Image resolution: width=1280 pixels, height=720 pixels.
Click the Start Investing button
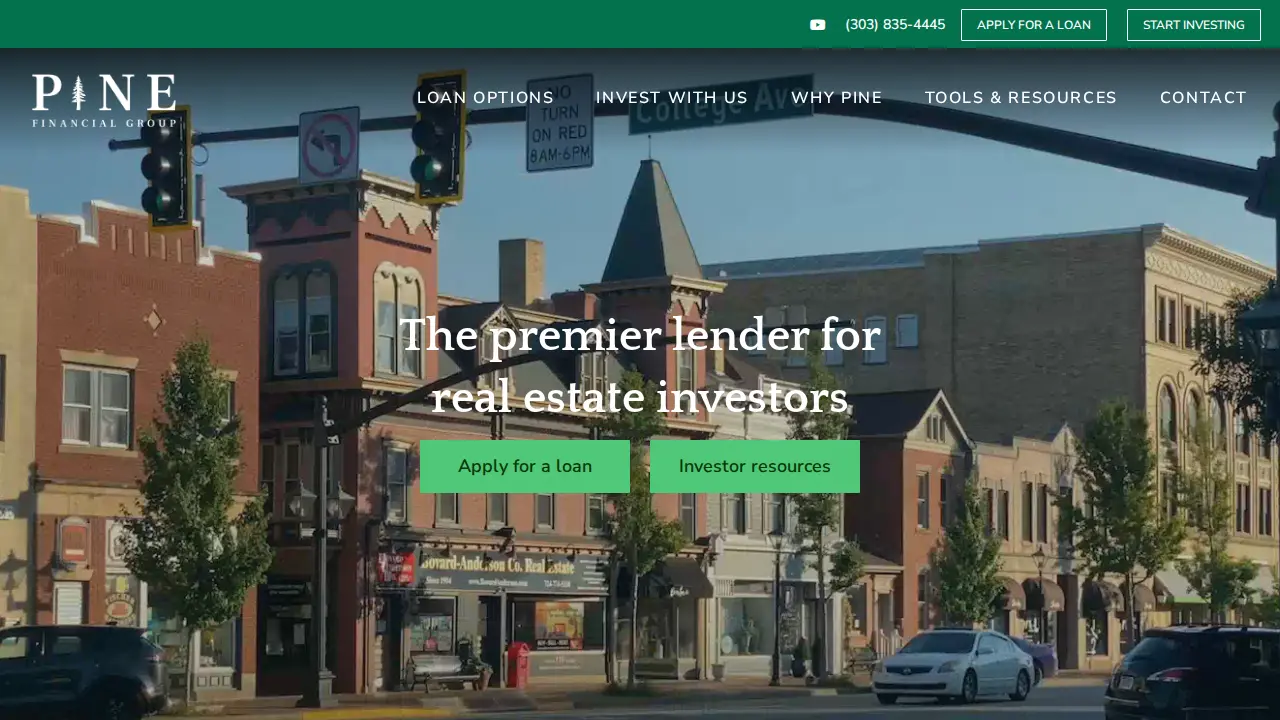click(x=1194, y=25)
